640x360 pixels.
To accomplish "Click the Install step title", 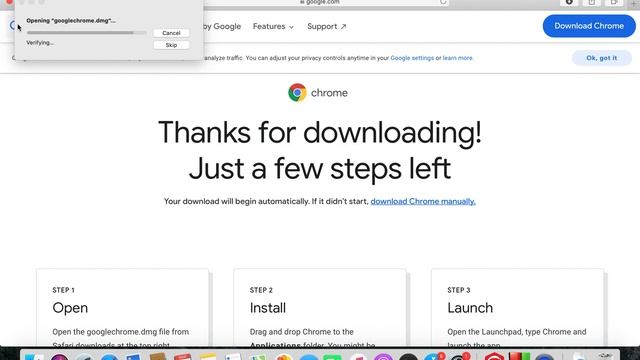I will click(268, 308).
